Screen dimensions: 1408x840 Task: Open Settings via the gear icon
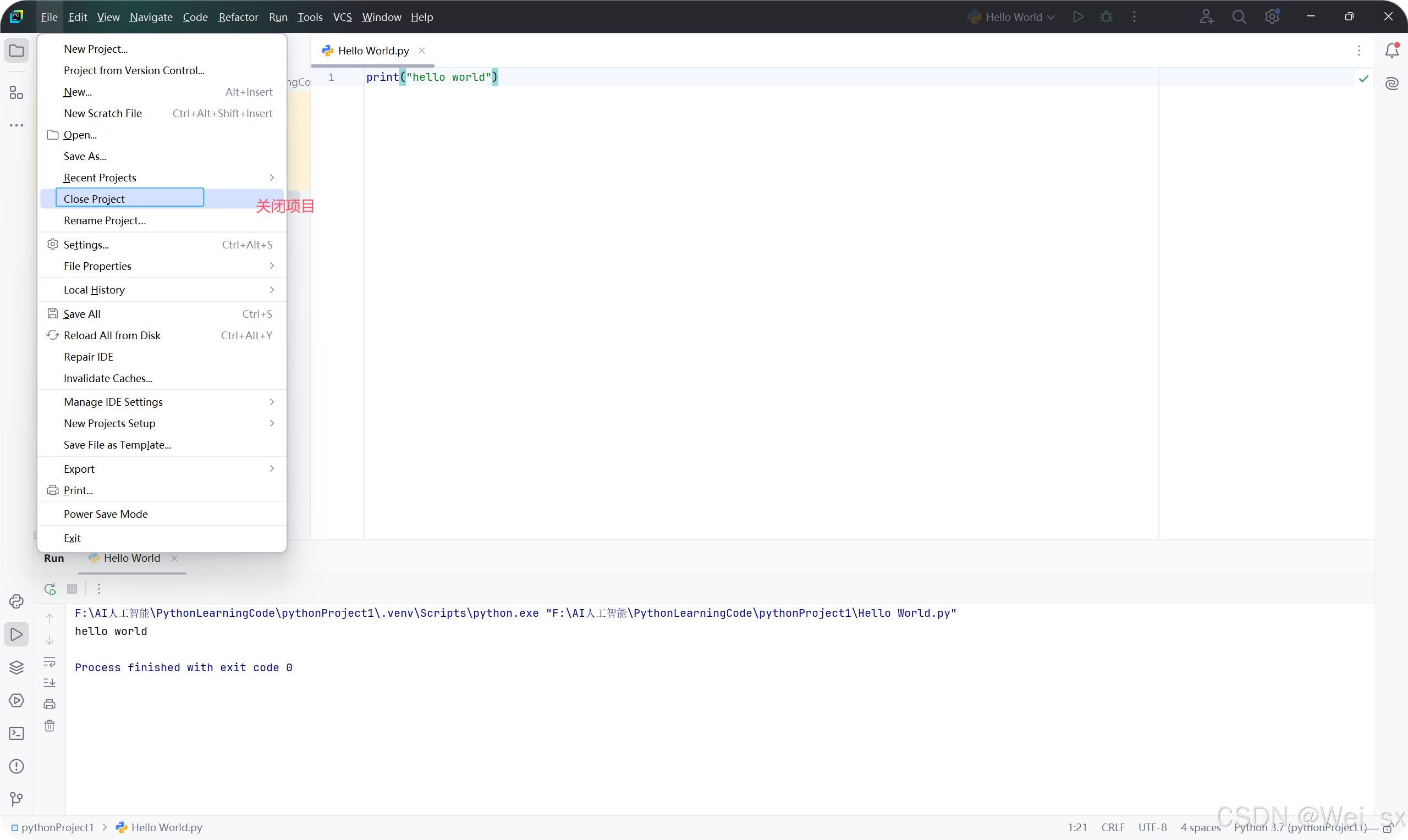(1272, 16)
